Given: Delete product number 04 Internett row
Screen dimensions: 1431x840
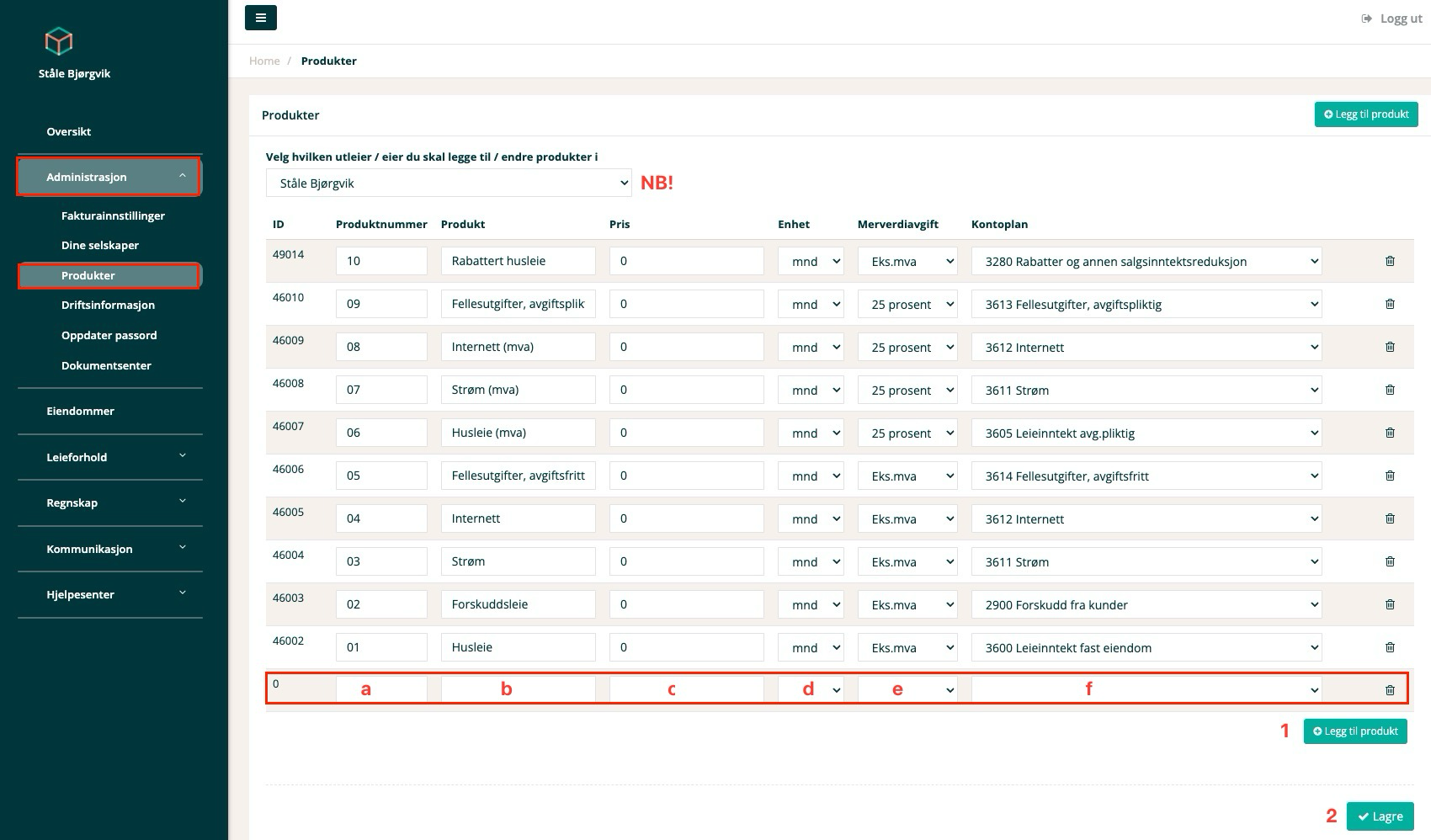Looking at the screenshot, I should click(x=1390, y=518).
